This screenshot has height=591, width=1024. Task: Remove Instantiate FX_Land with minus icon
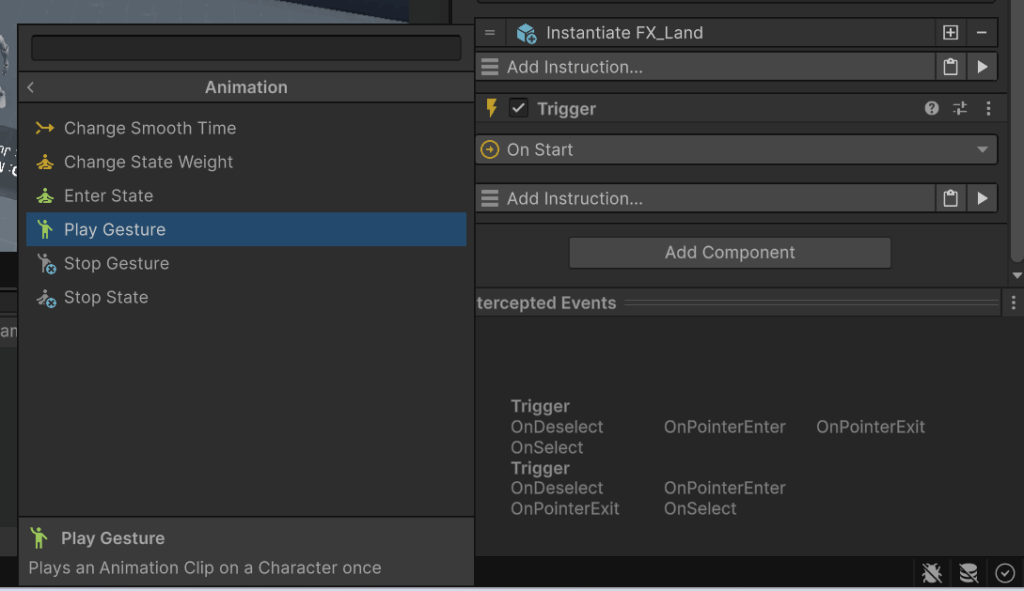pyautogui.click(x=981, y=33)
